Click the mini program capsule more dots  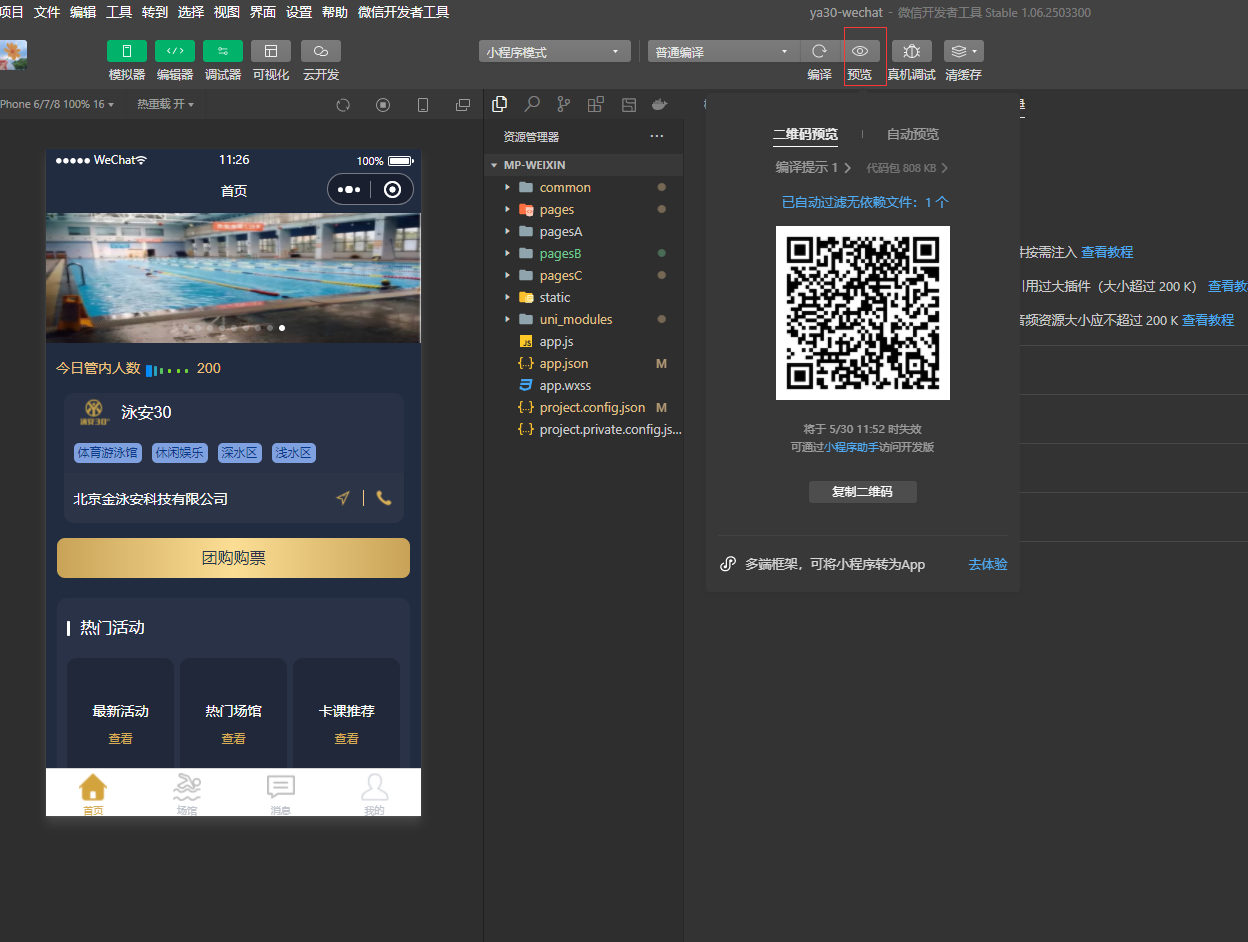tap(348, 189)
